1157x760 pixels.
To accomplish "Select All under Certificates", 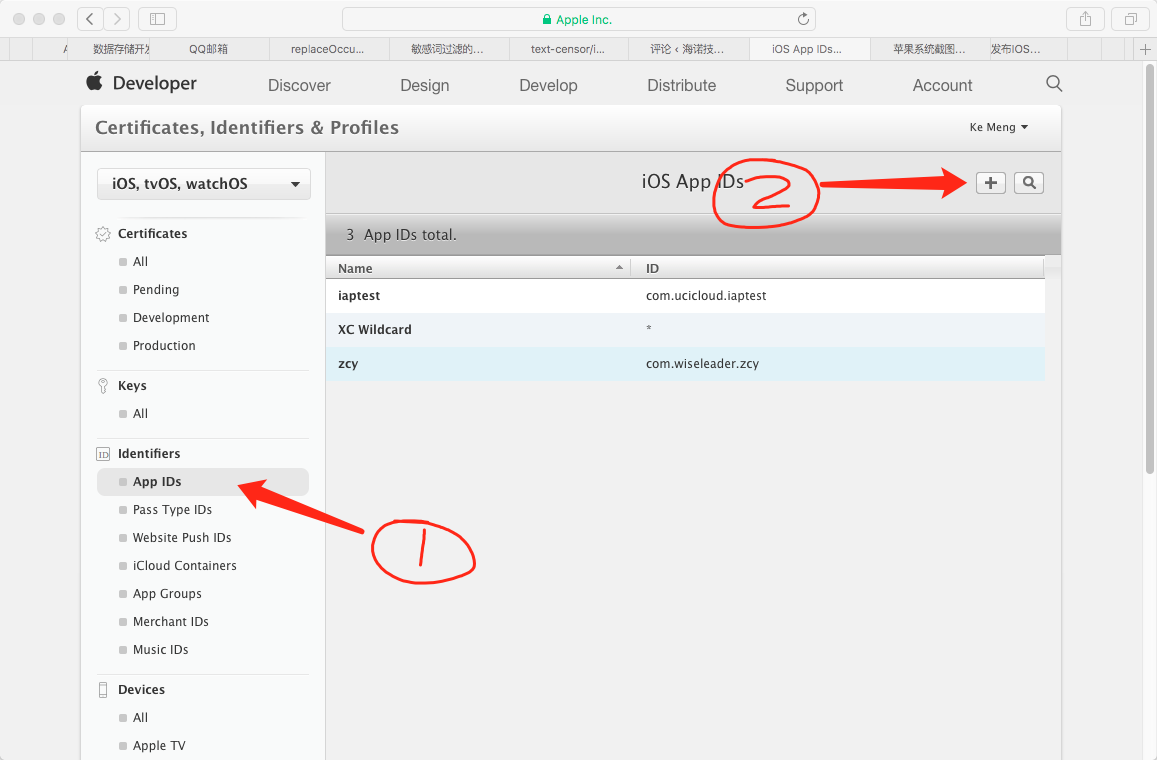I will tap(140, 262).
